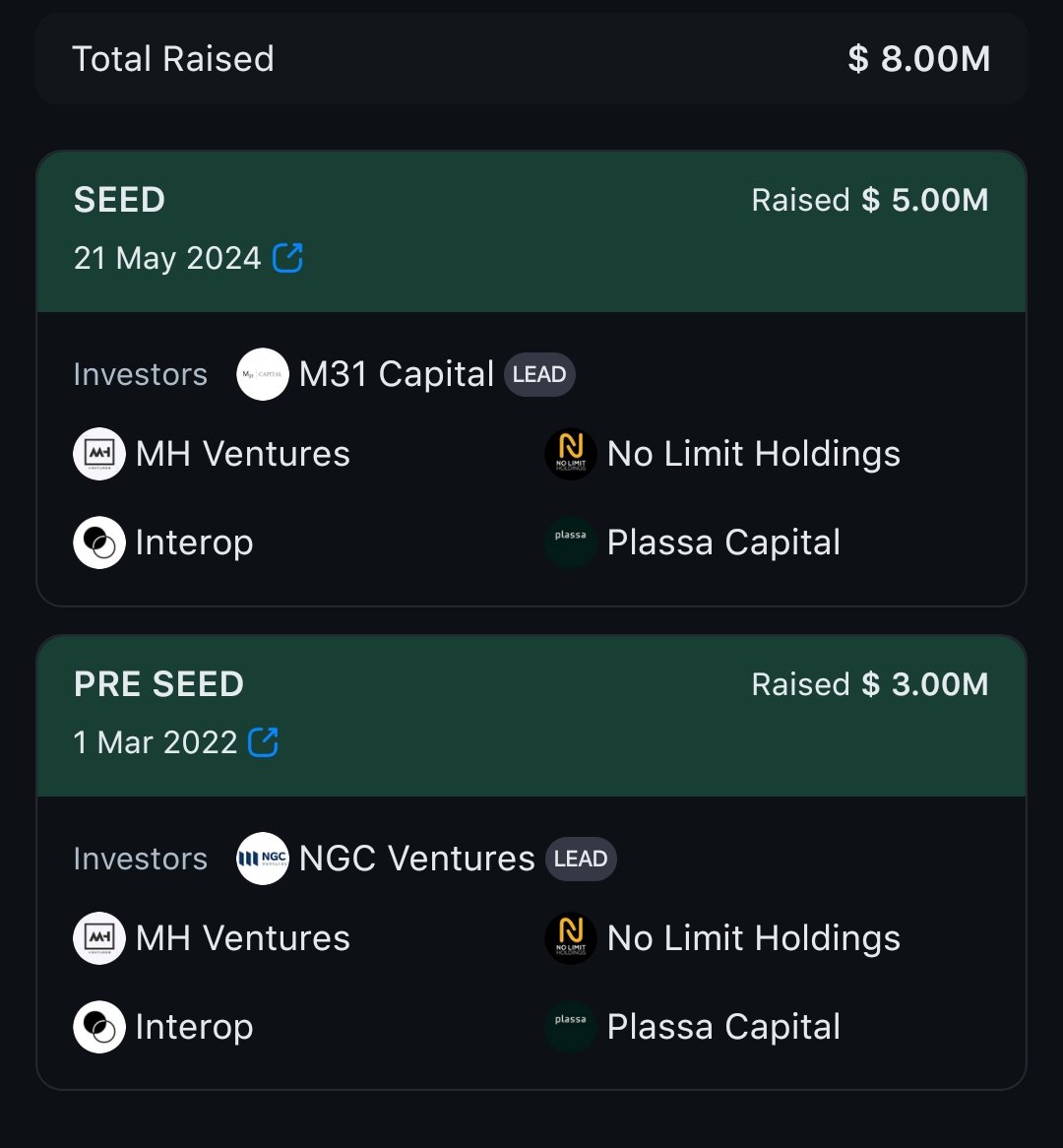Open the NGC Ventures investor name
Viewport: 1063px width, 1148px height.
click(x=416, y=859)
